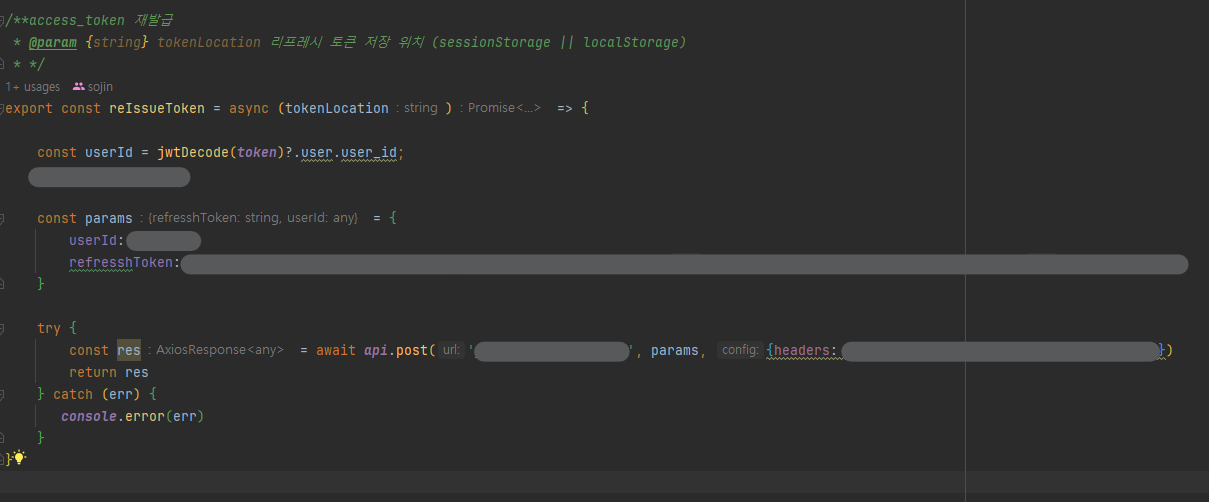Click the user_id property access
Viewport: 1209px width, 502px height.
click(x=370, y=152)
